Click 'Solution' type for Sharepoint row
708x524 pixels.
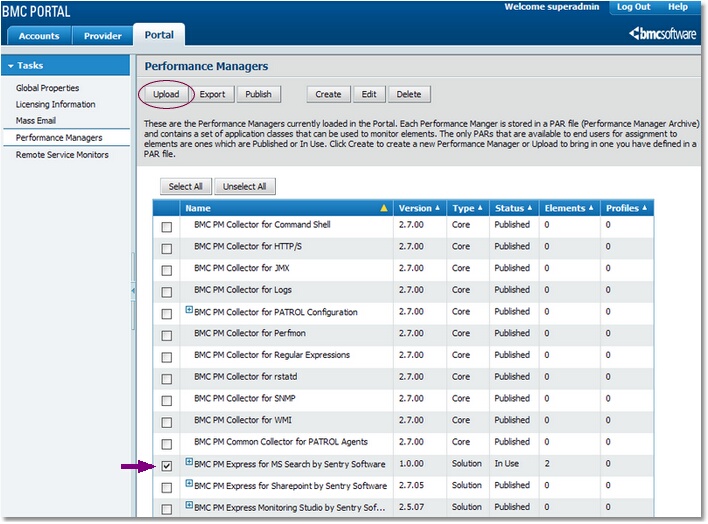coord(466,485)
